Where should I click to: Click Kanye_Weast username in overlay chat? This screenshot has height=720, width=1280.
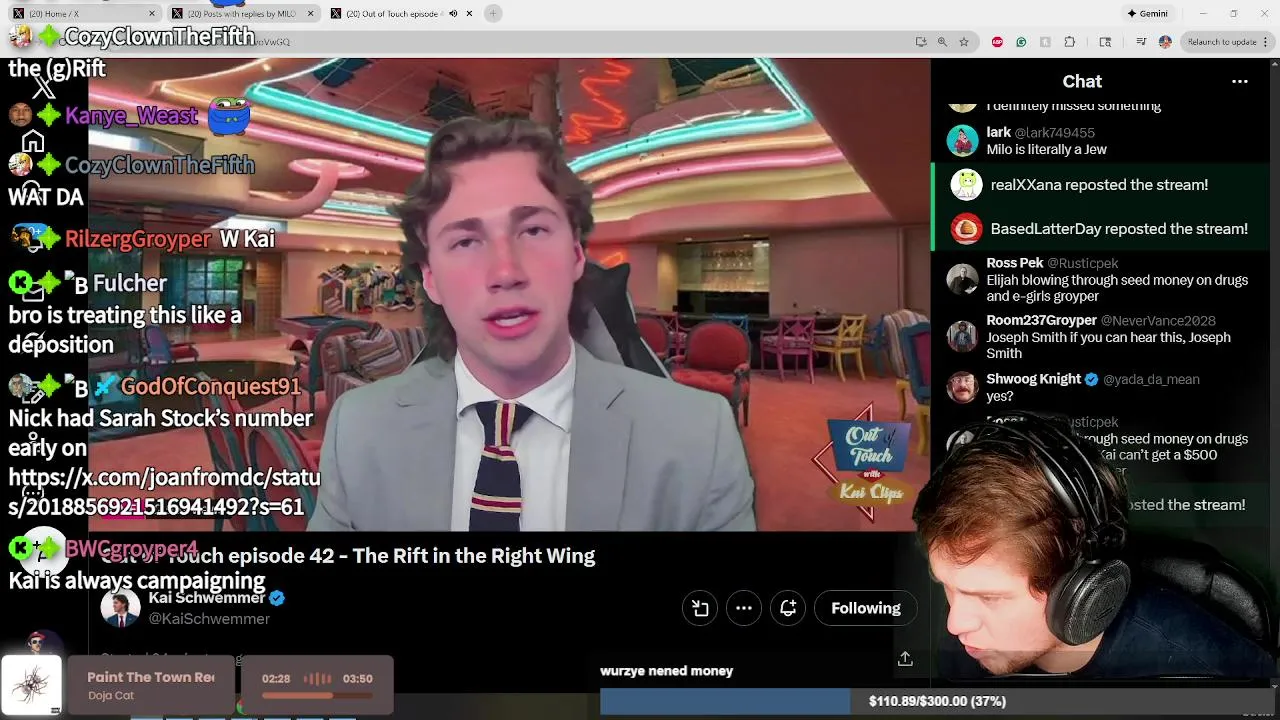click(131, 116)
